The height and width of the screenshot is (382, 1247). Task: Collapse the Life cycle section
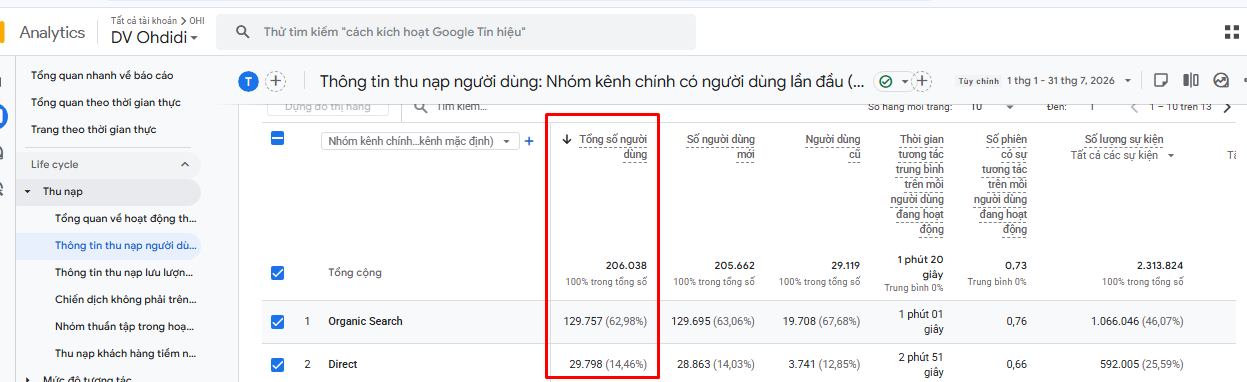[184, 164]
